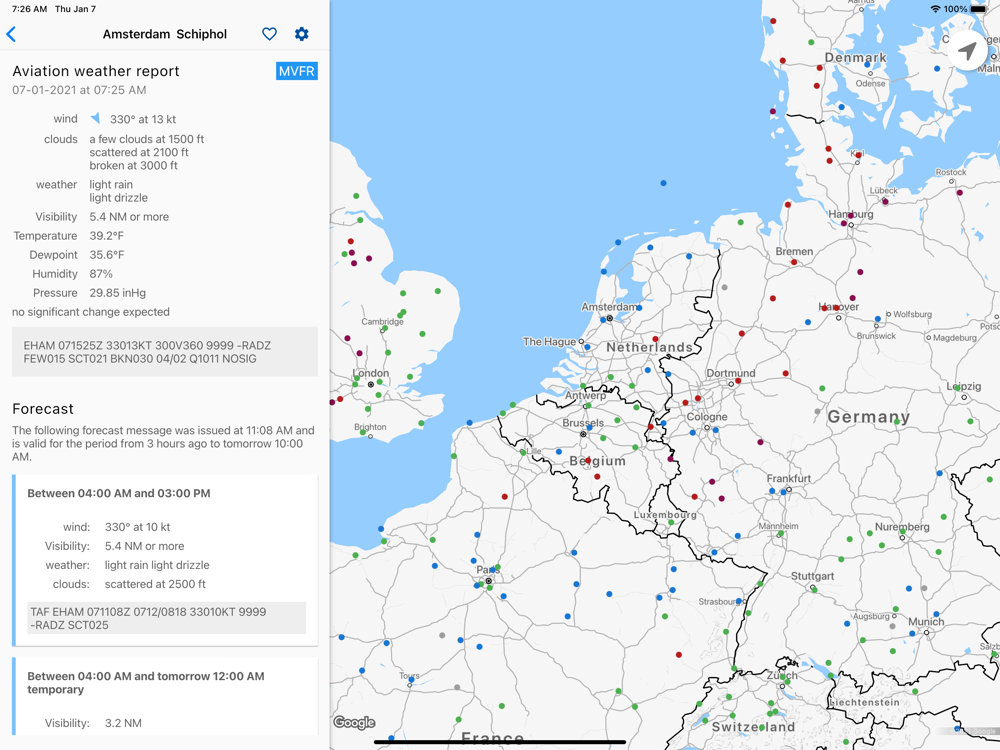
Task: Tap the temporary visibility value 3.2 NM
Action: (x=123, y=723)
